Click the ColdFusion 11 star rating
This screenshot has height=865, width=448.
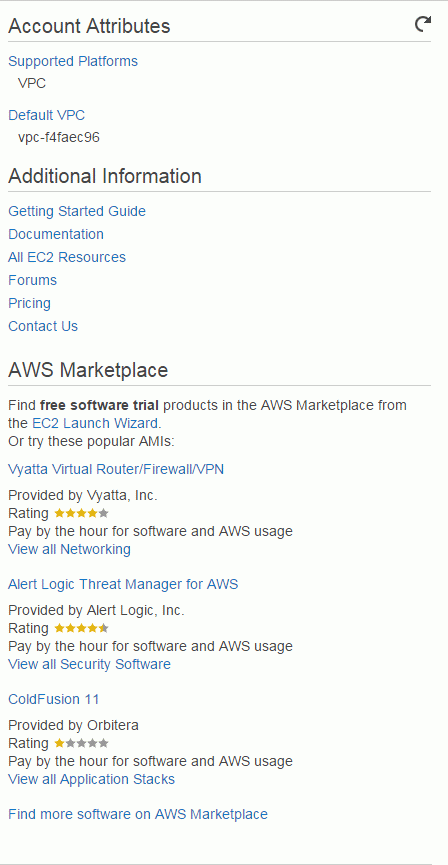(81, 743)
